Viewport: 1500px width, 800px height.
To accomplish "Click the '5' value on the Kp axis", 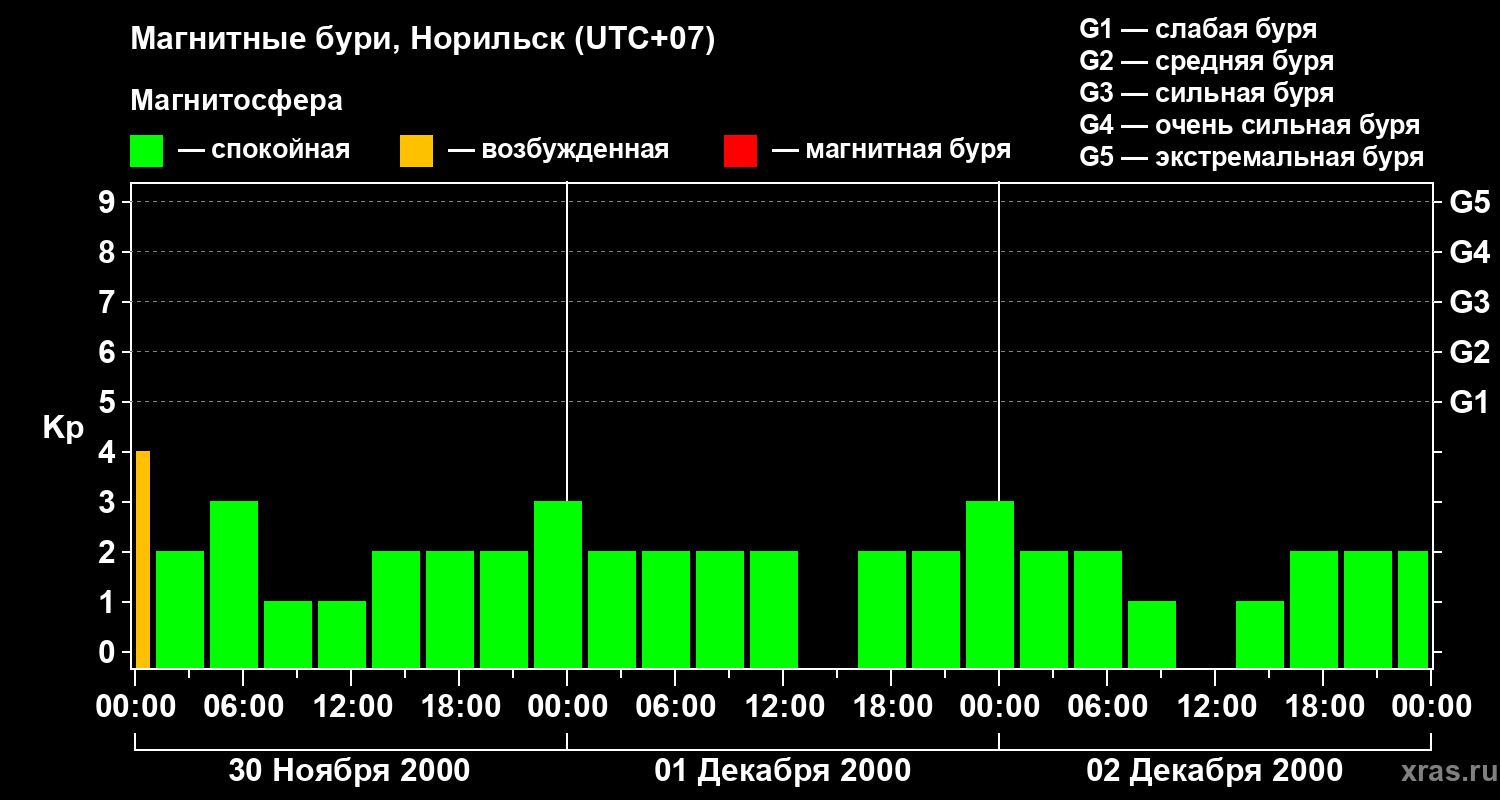I will coord(109,403).
